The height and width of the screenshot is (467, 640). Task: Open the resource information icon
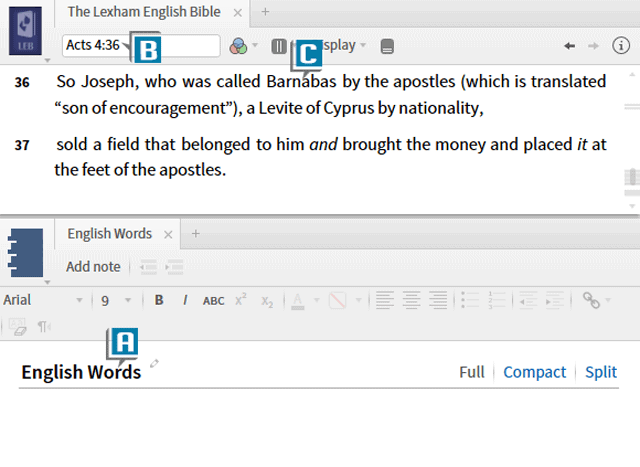621,45
